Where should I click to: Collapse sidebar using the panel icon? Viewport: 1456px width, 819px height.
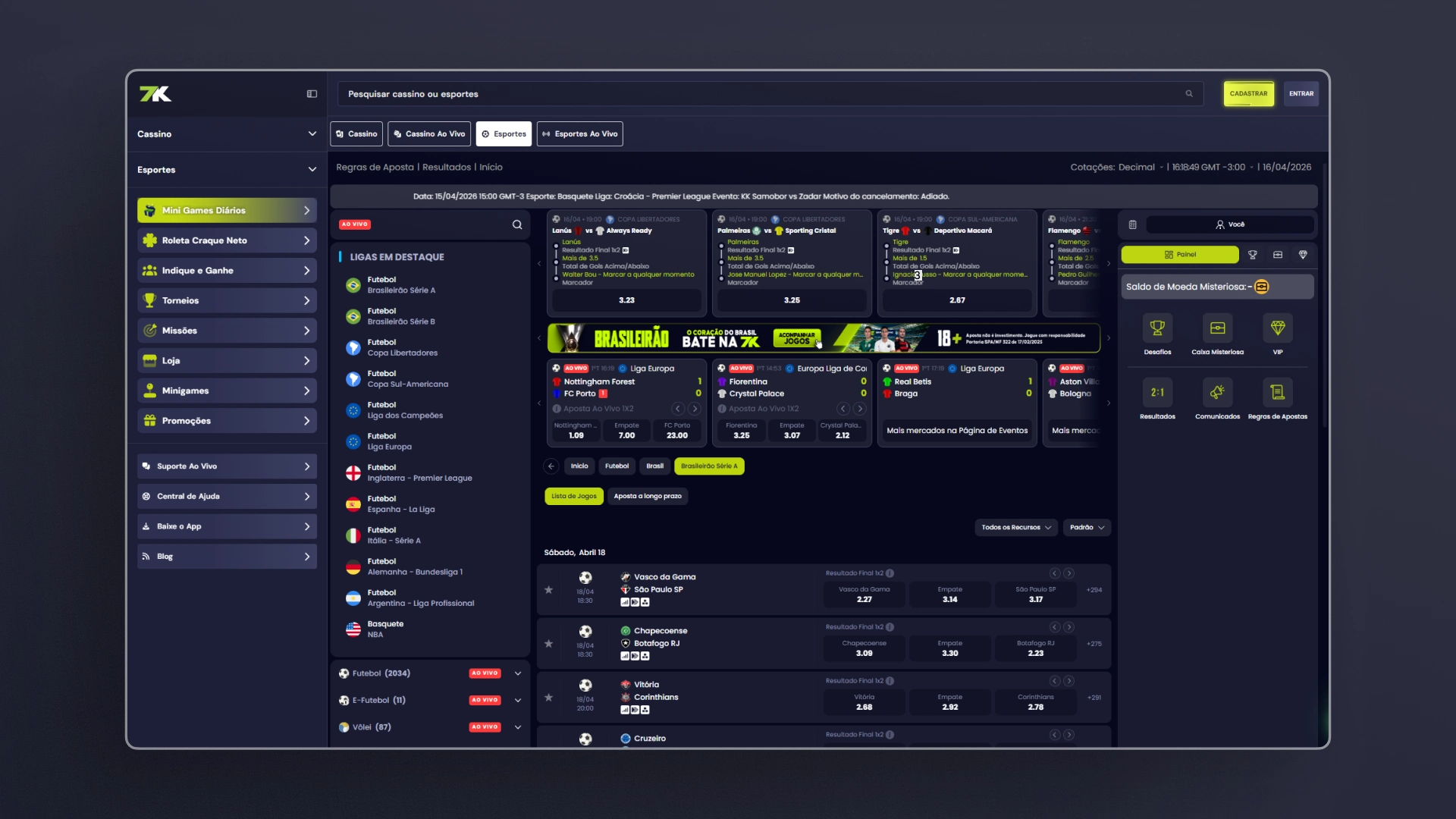(x=312, y=94)
